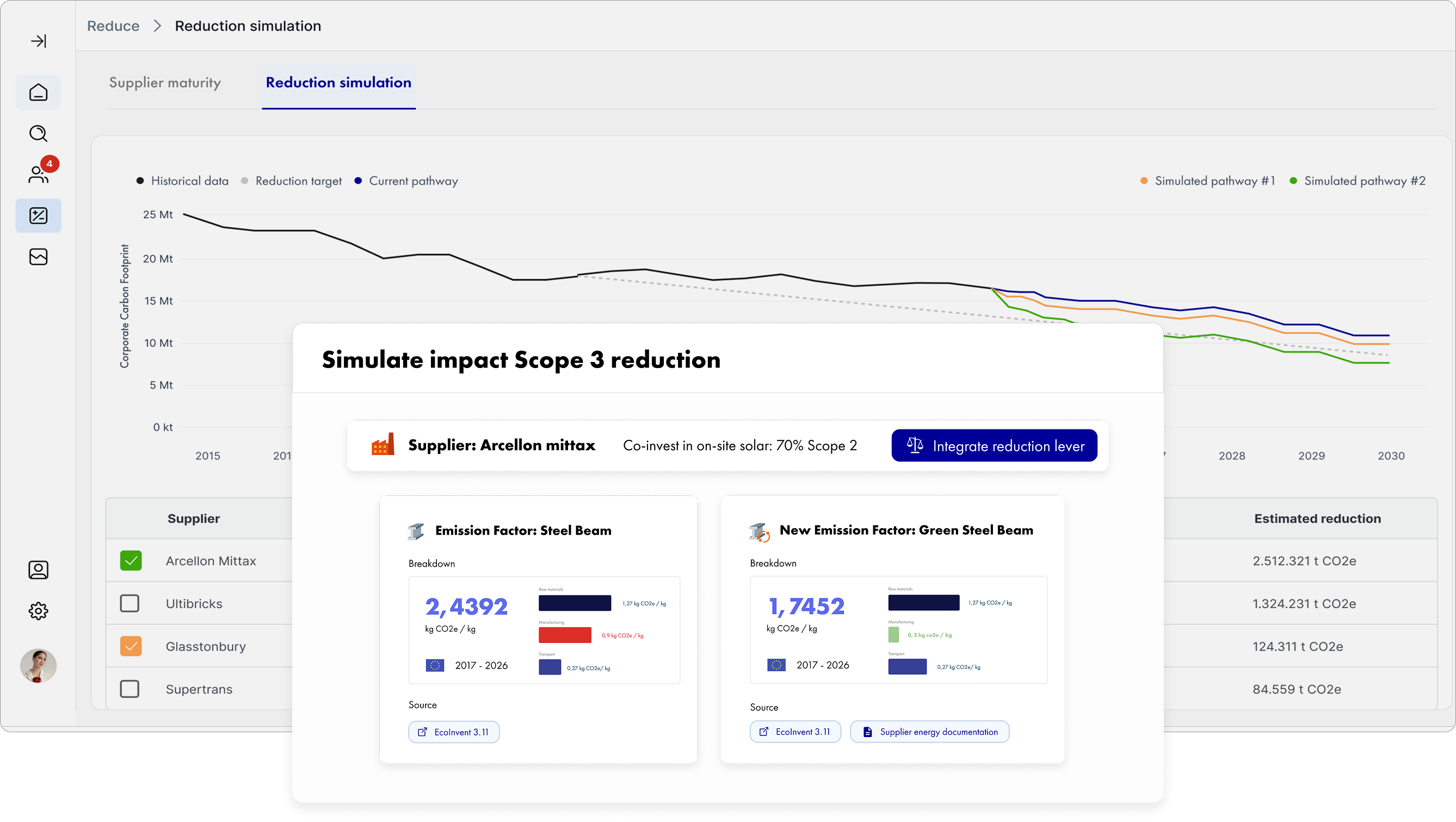Image resolution: width=1456 pixels, height=822 pixels.
Task: Select the Reduction simulation tab
Action: point(338,83)
